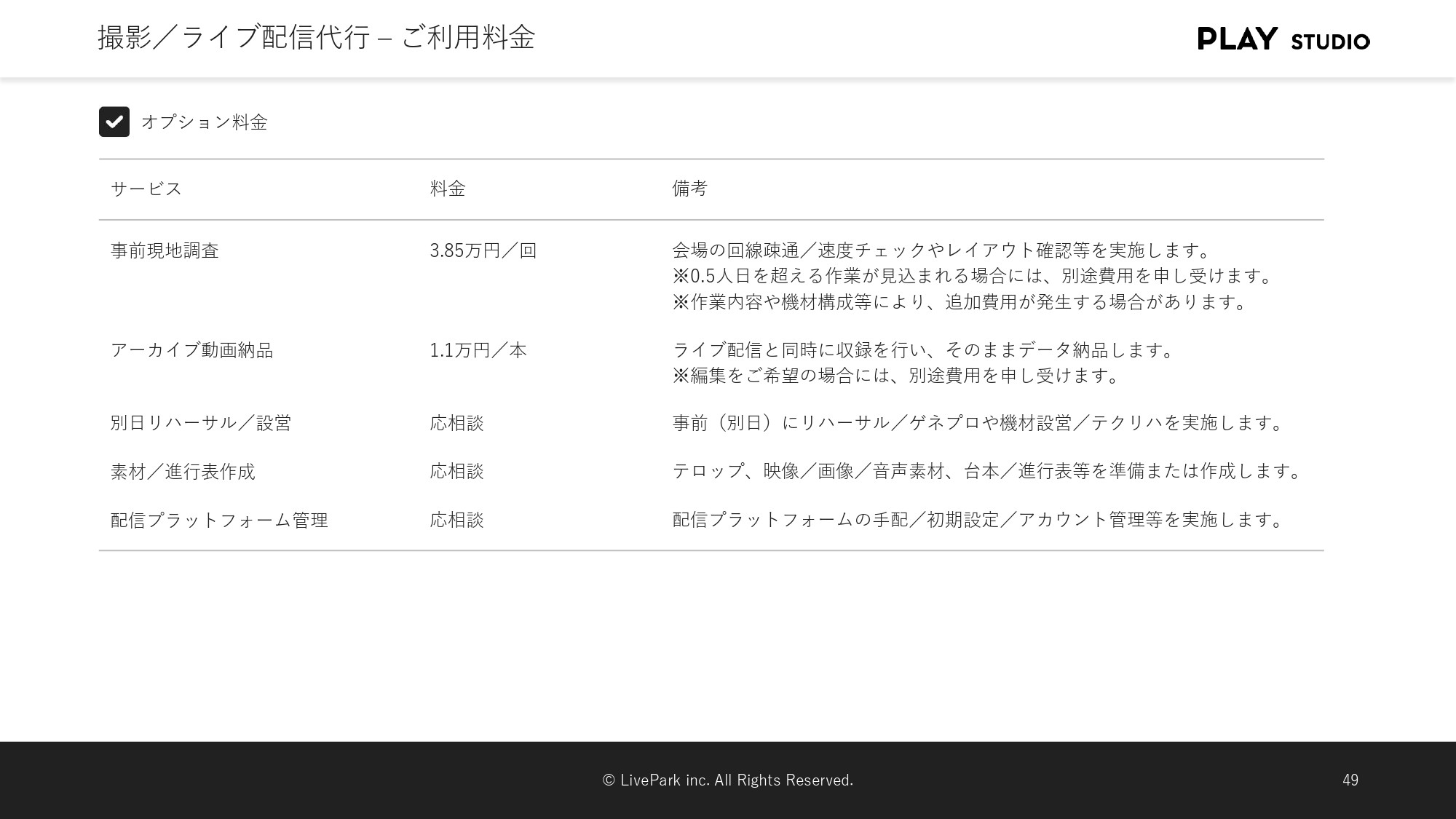Click the 事前現地調査 service row
The image size is (1456, 819).
(x=166, y=250)
